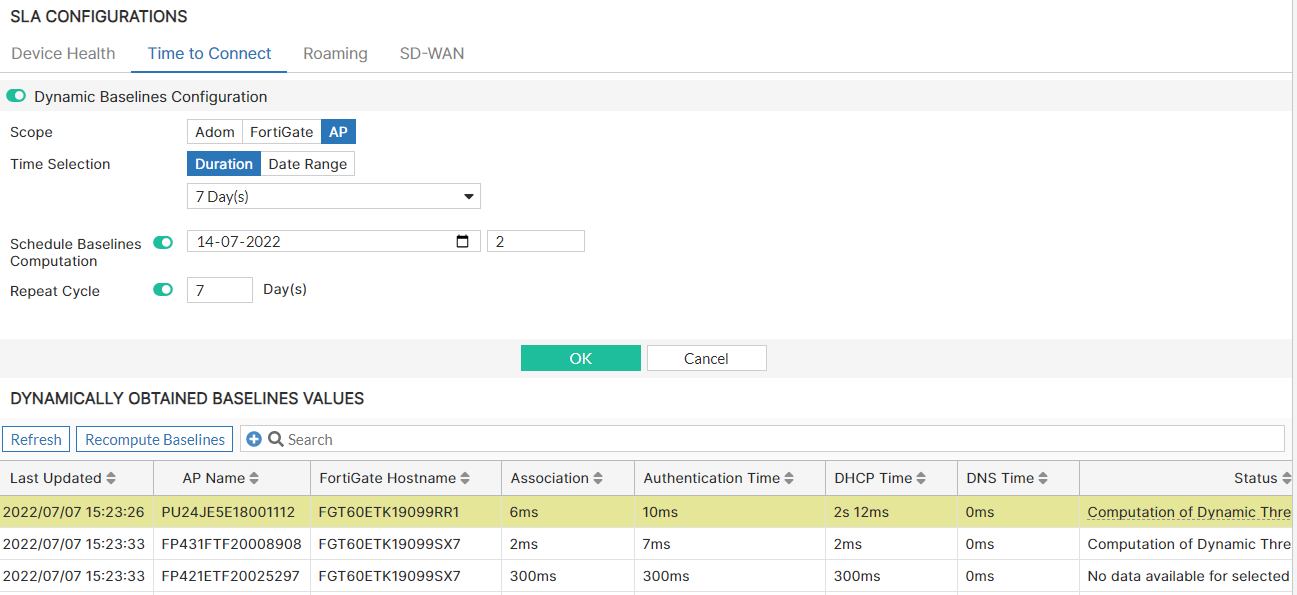Image resolution: width=1297 pixels, height=595 pixels.
Task: Select Adom scope option
Action: click(x=215, y=132)
